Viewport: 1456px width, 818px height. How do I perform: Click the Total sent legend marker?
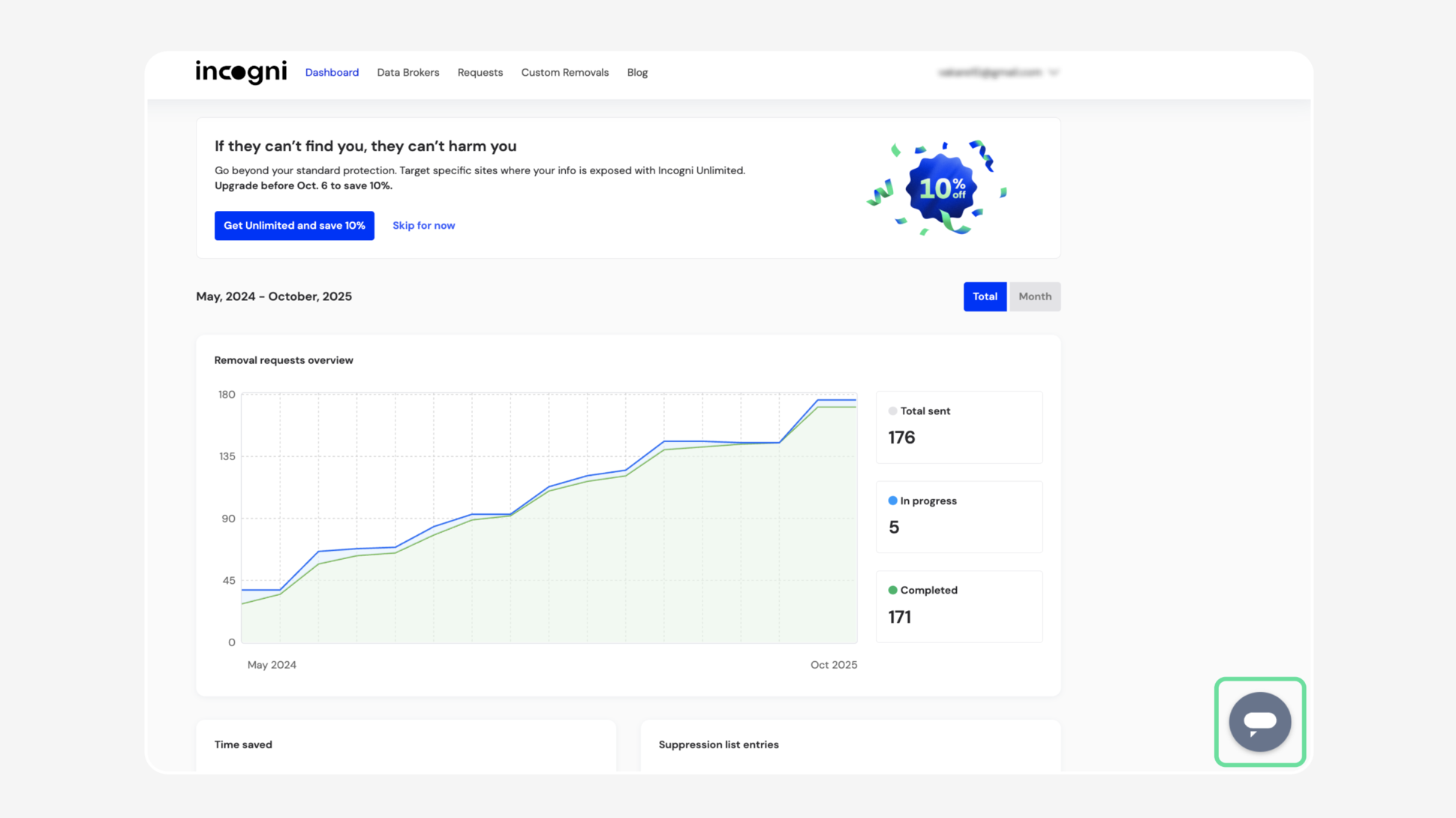892,411
